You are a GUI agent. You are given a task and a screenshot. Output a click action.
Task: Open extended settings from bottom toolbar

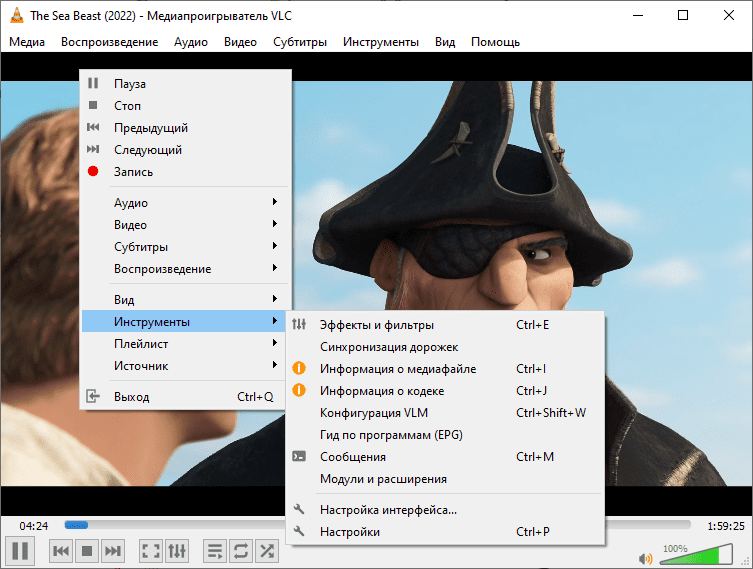pos(177,551)
